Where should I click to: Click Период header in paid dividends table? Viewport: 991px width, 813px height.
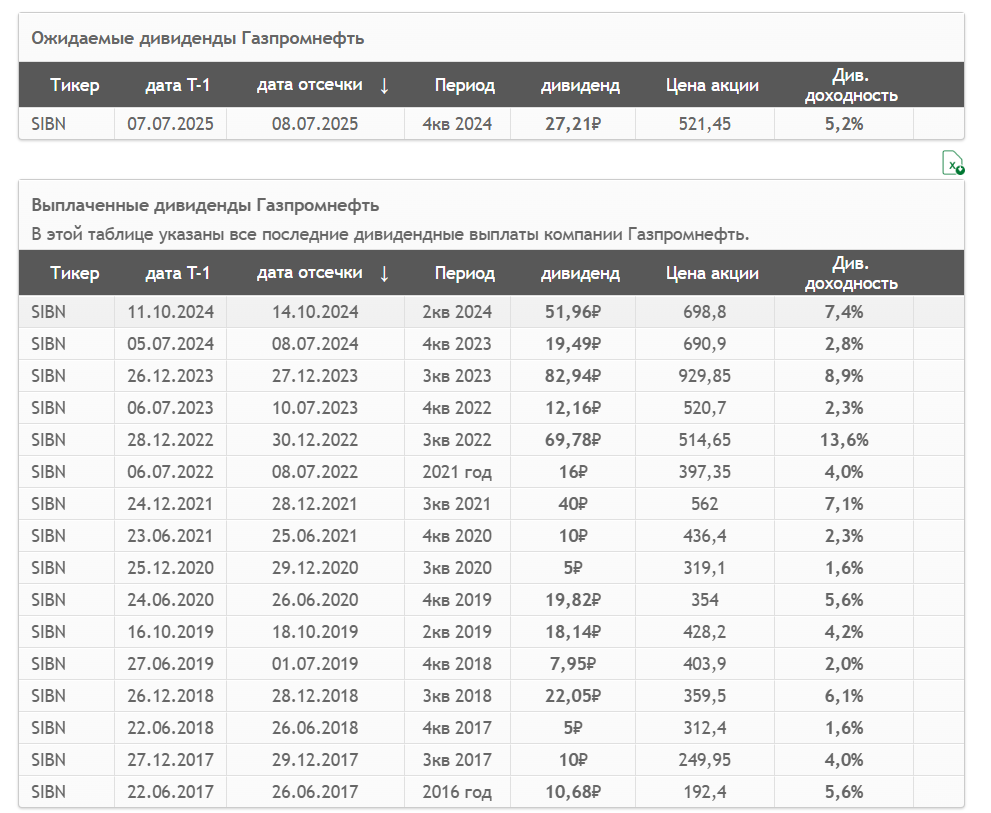(x=465, y=273)
